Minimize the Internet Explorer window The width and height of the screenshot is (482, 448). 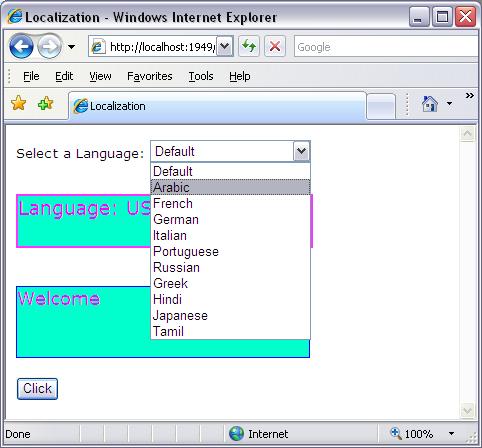pos(419,17)
